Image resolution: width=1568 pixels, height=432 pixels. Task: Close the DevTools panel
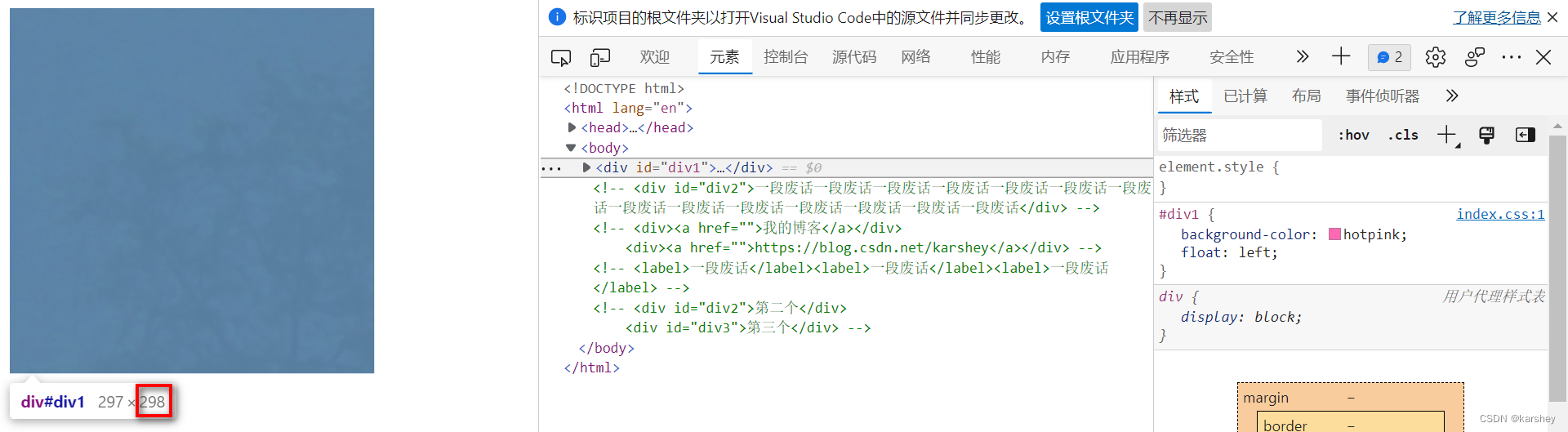pos(1543,57)
